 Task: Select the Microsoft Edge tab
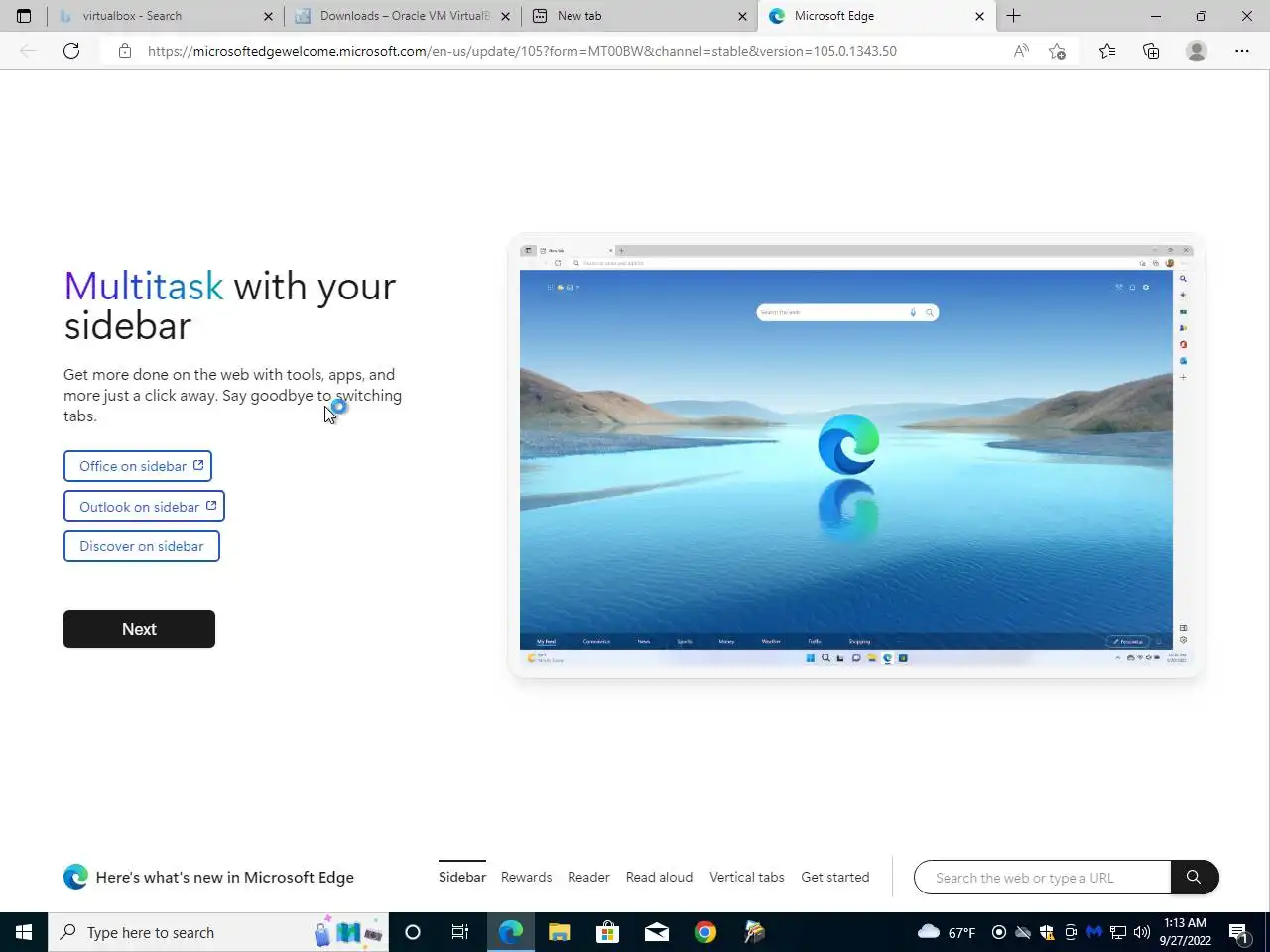click(877, 16)
